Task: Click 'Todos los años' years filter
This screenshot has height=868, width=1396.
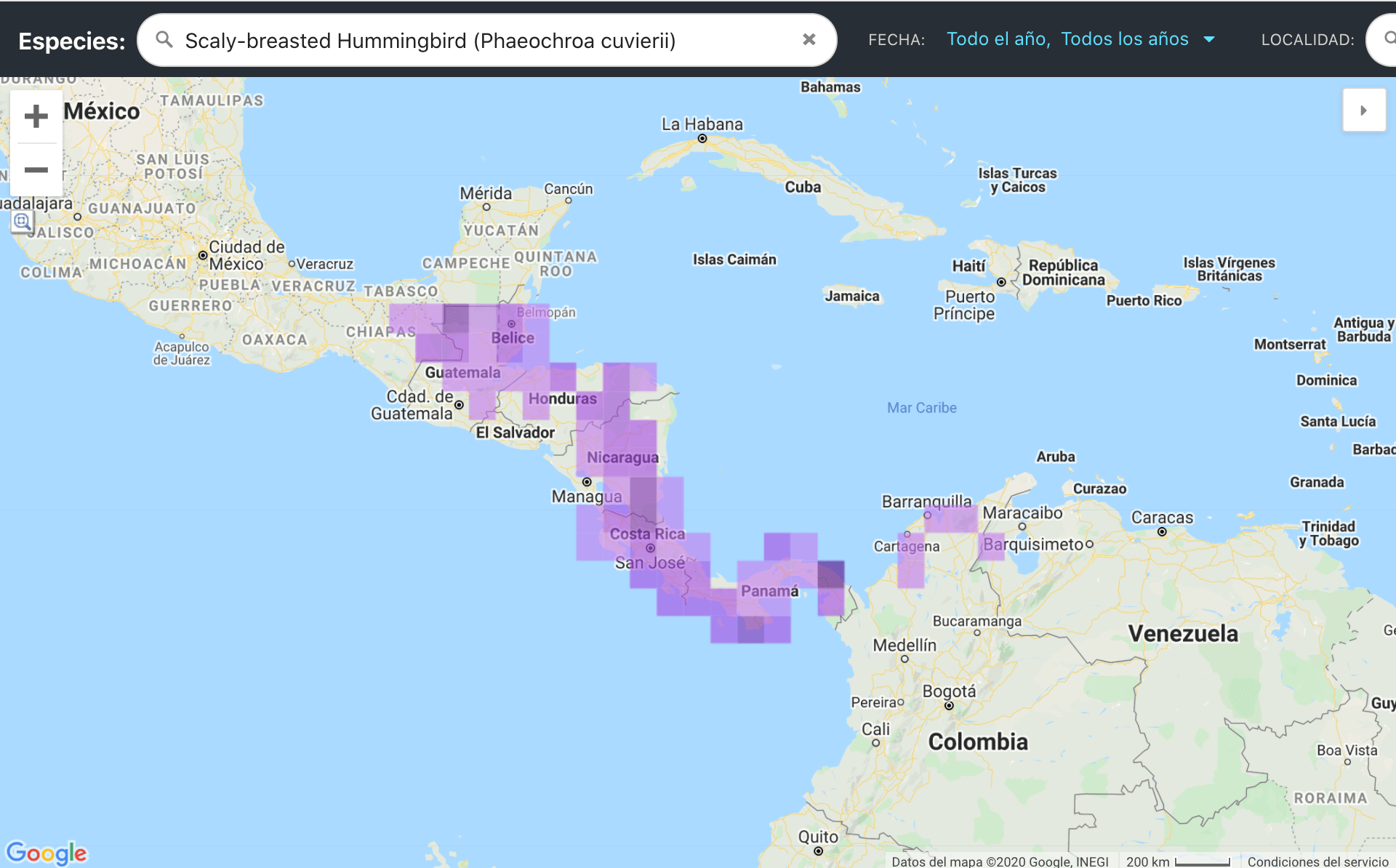Action: click(1124, 39)
